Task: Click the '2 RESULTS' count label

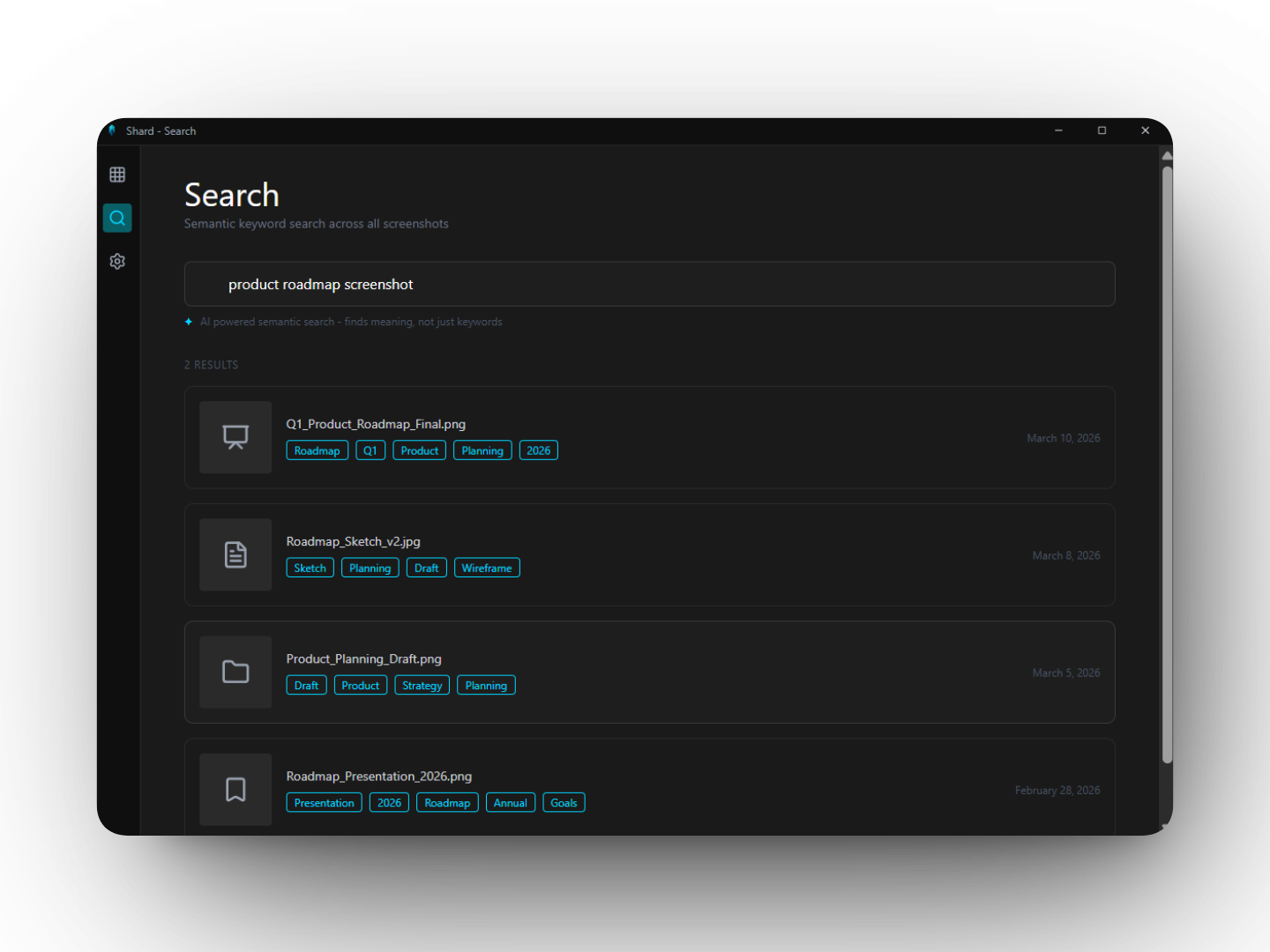Action: 211,365
